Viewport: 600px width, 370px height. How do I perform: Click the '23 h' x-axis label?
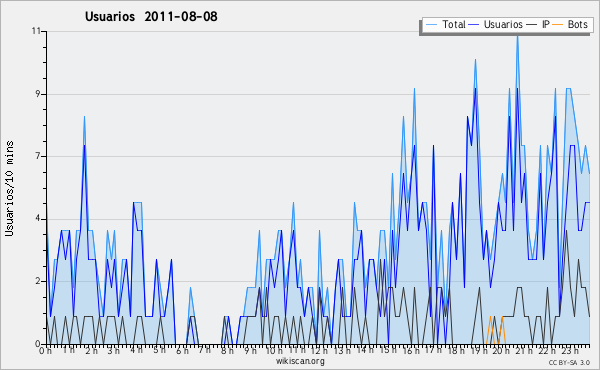pyautogui.click(x=570, y=351)
